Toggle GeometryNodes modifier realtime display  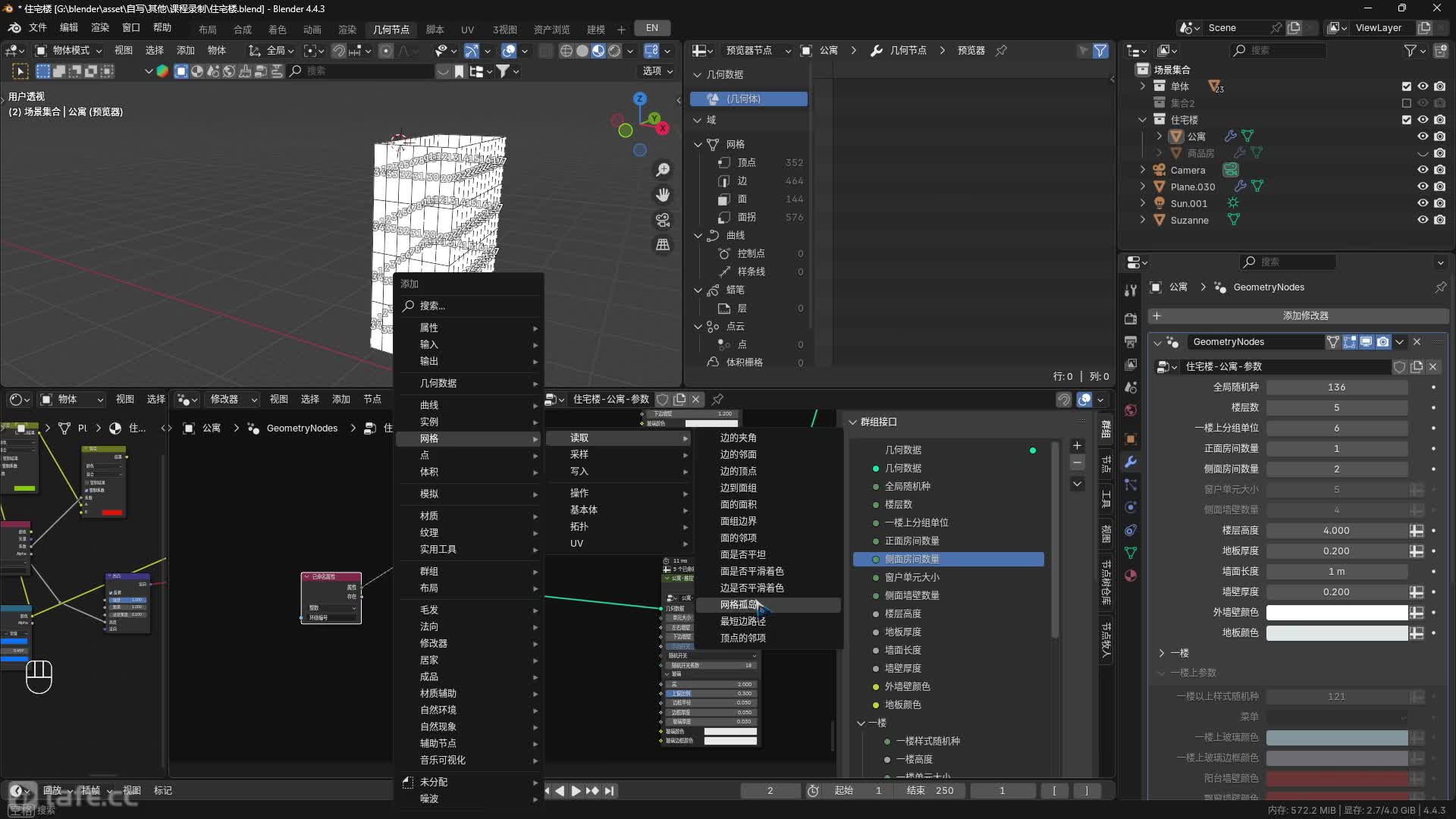click(x=1366, y=342)
